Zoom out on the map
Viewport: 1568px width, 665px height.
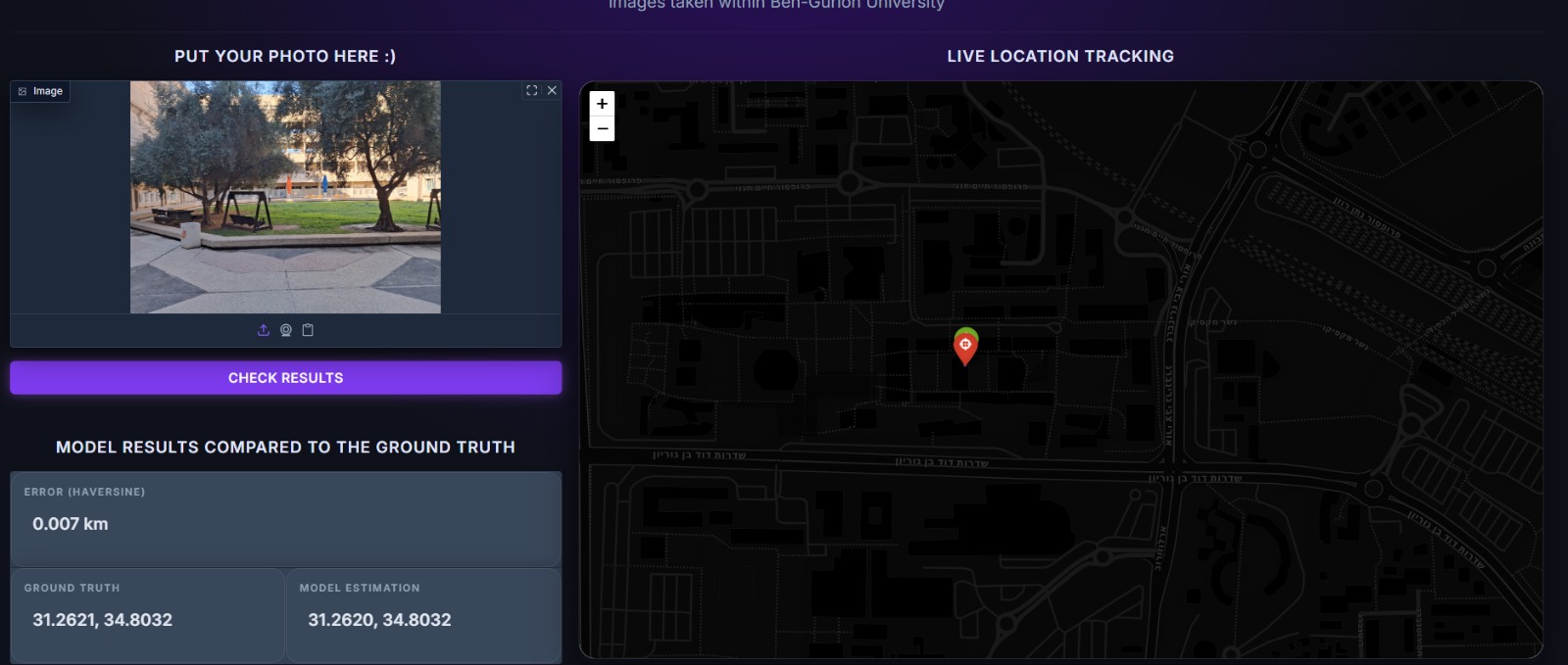click(x=602, y=128)
